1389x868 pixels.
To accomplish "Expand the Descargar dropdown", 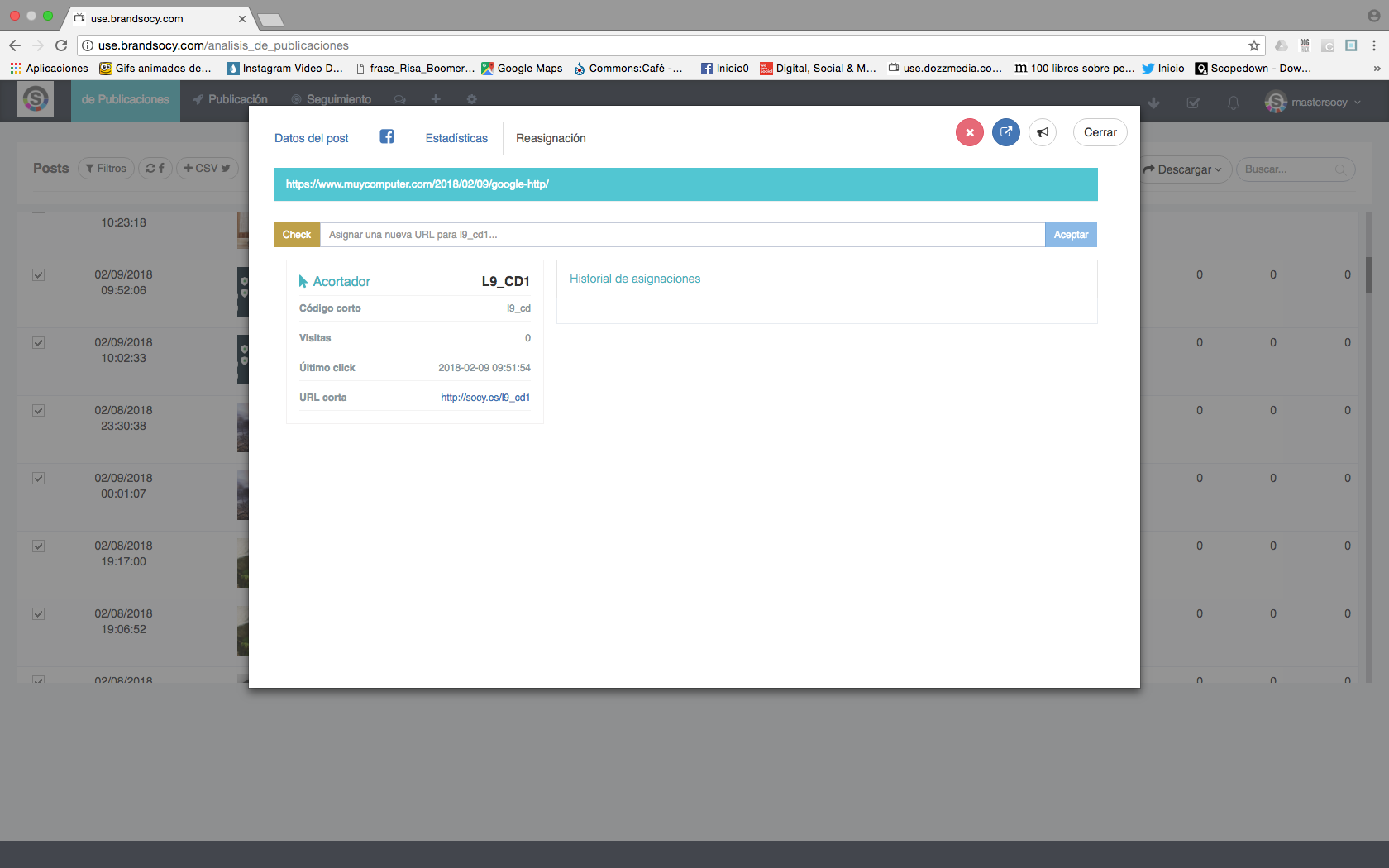I will pos(1182,169).
